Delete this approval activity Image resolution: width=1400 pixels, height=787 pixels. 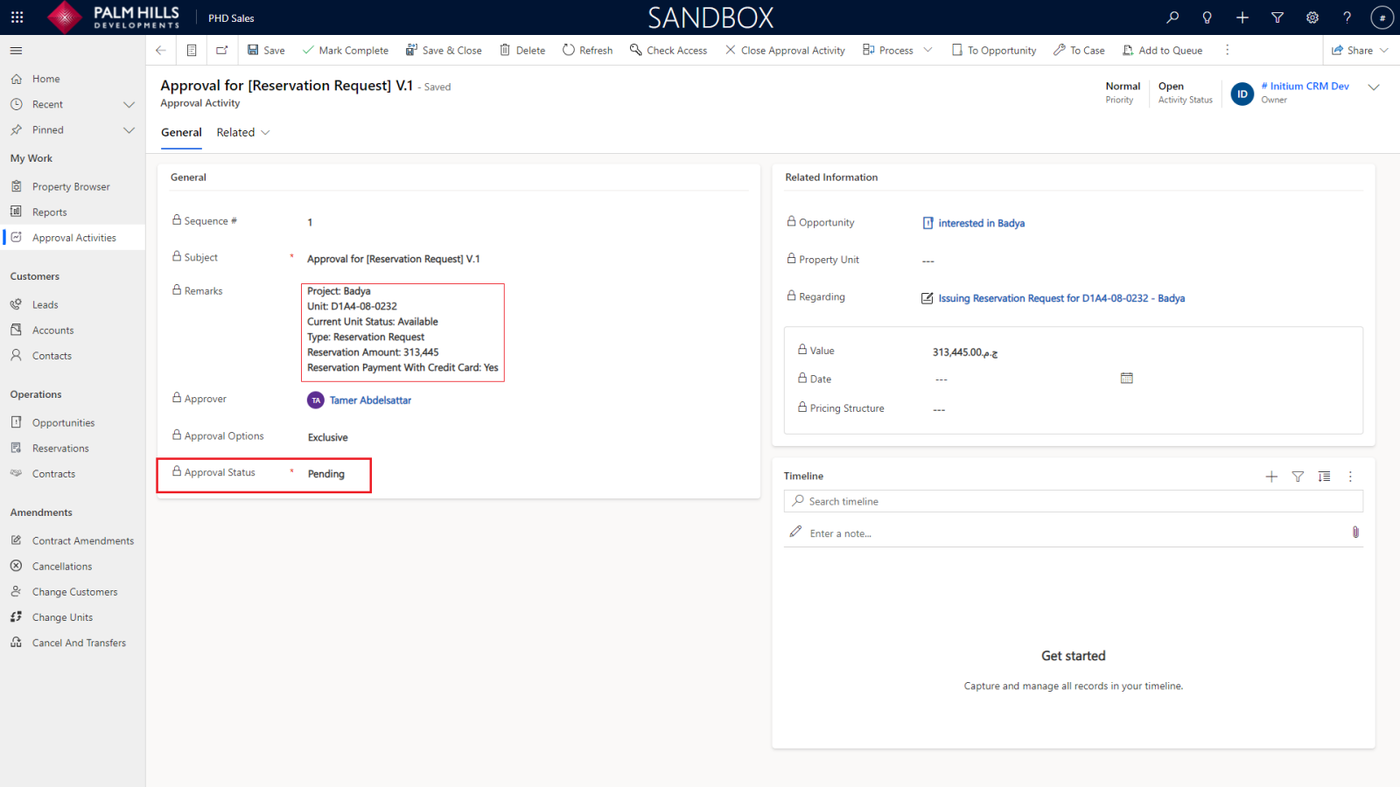pos(522,50)
